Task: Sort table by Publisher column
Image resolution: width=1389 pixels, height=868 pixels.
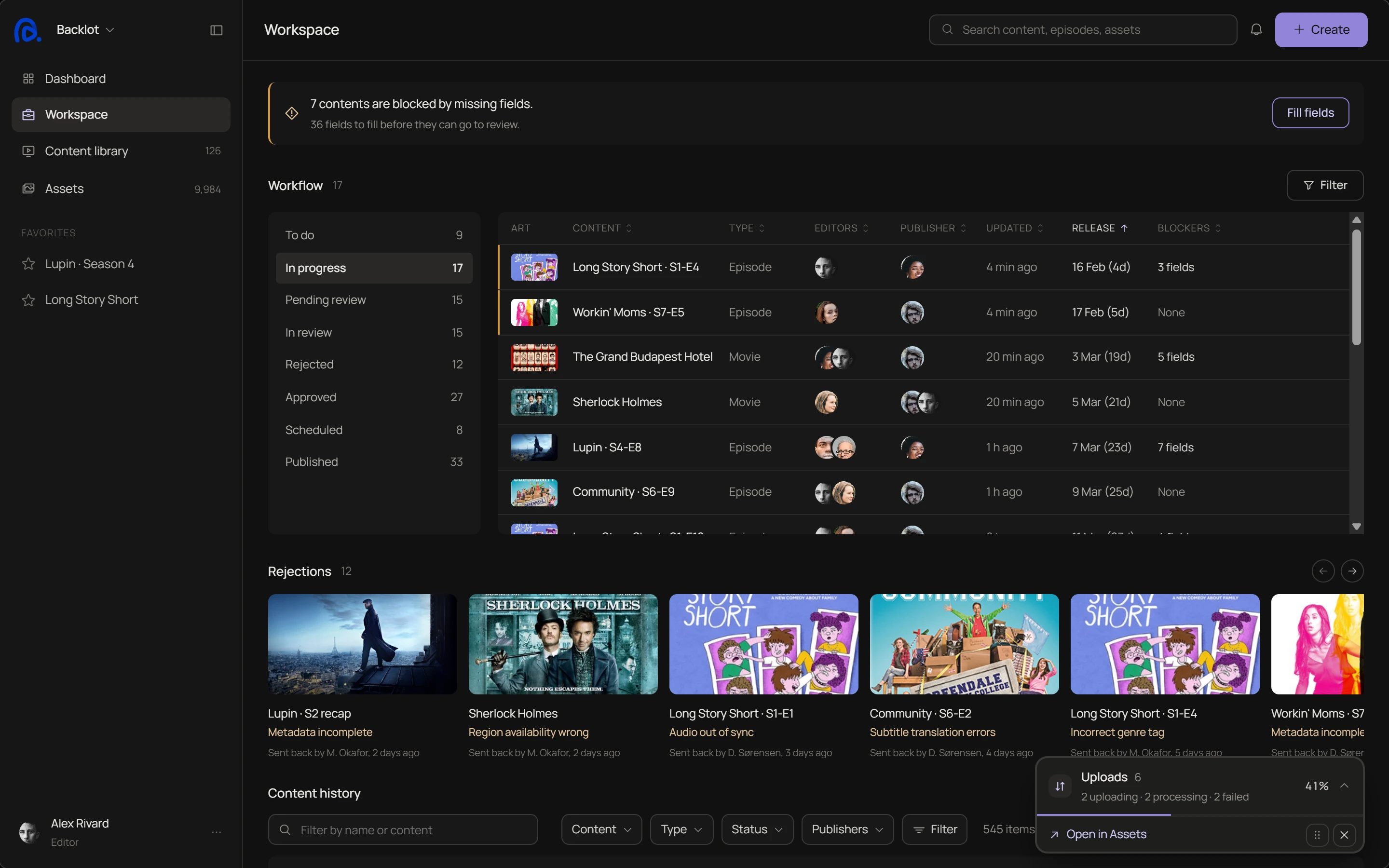Action: (933, 228)
